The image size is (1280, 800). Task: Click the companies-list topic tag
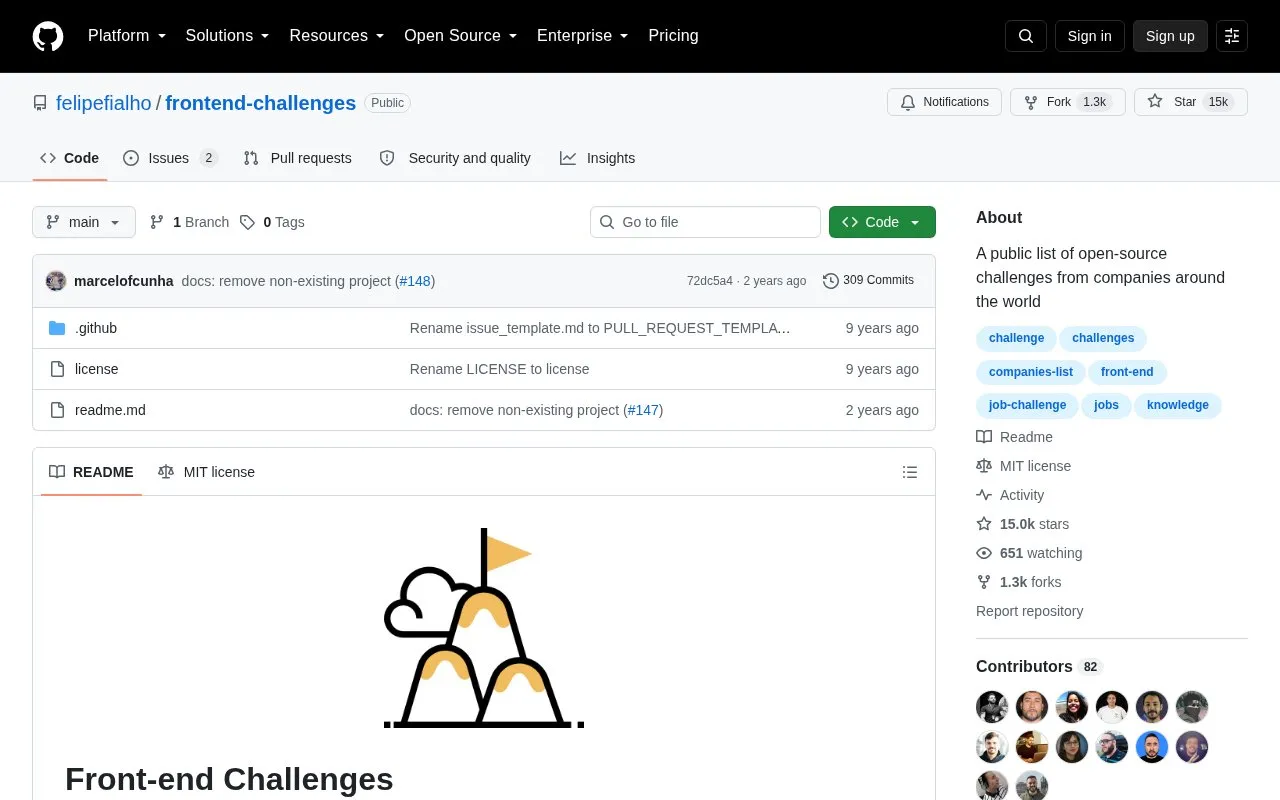pos(1031,372)
